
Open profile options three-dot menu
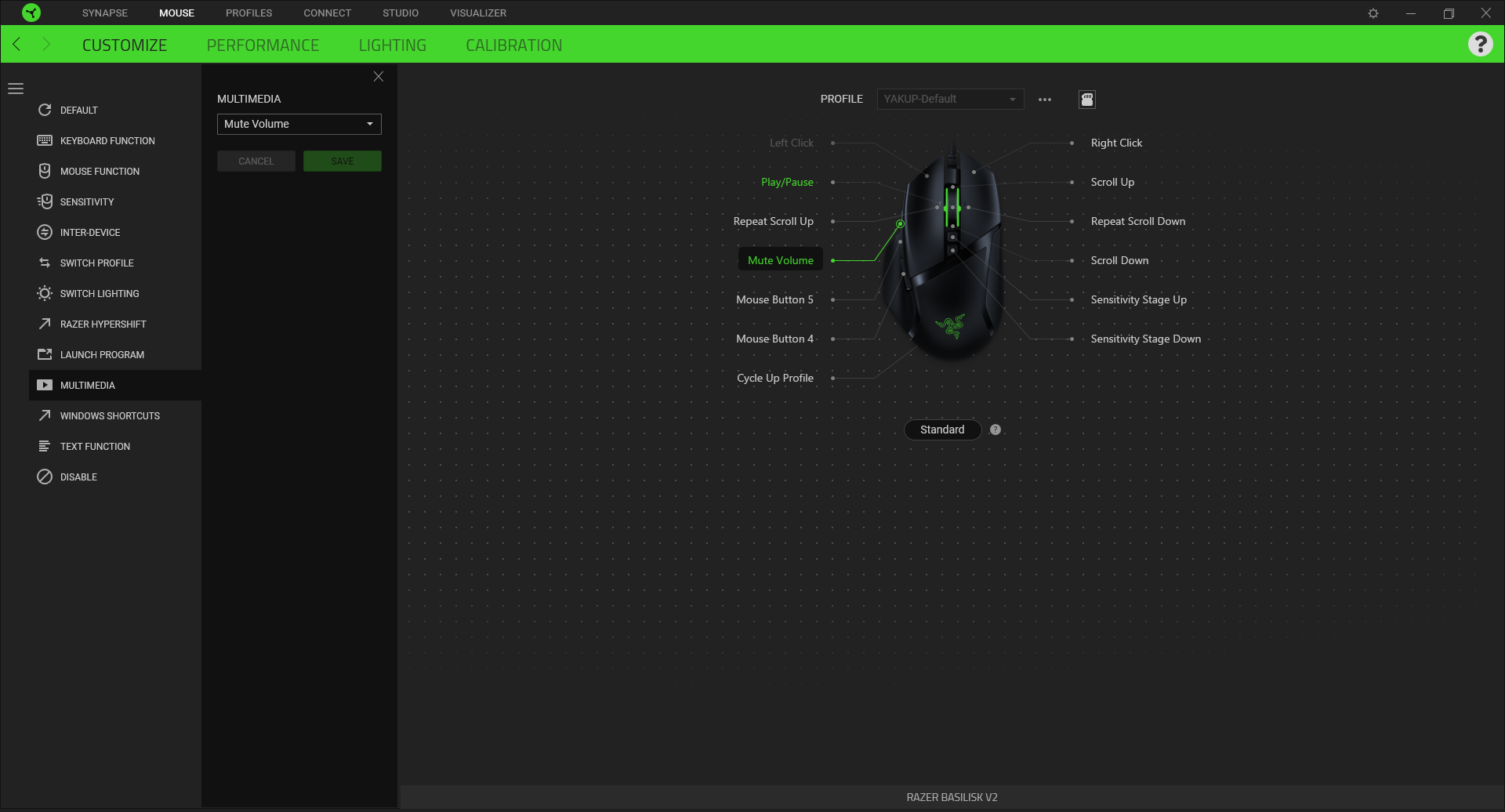click(1045, 100)
